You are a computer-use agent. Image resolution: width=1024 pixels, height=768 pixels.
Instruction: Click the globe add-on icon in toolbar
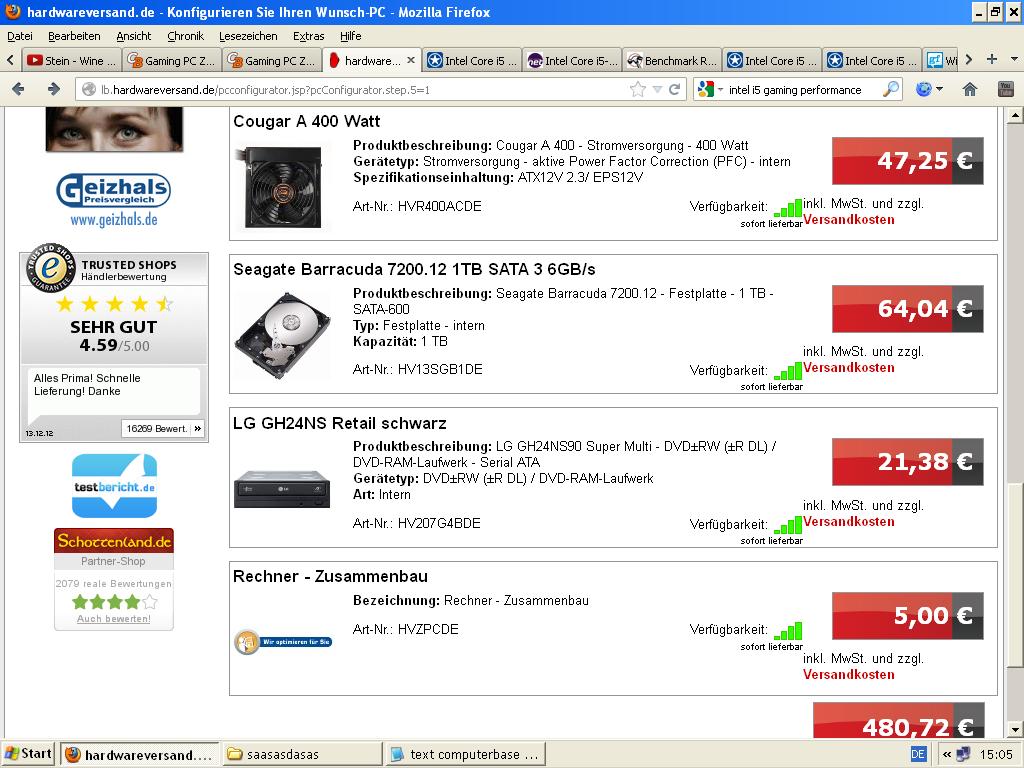pos(923,89)
